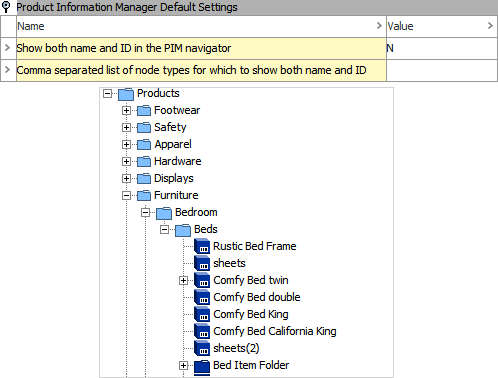The height and width of the screenshot is (378, 498).
Task: Select the Comfy Bed California King icon
Action: [202, 331]
